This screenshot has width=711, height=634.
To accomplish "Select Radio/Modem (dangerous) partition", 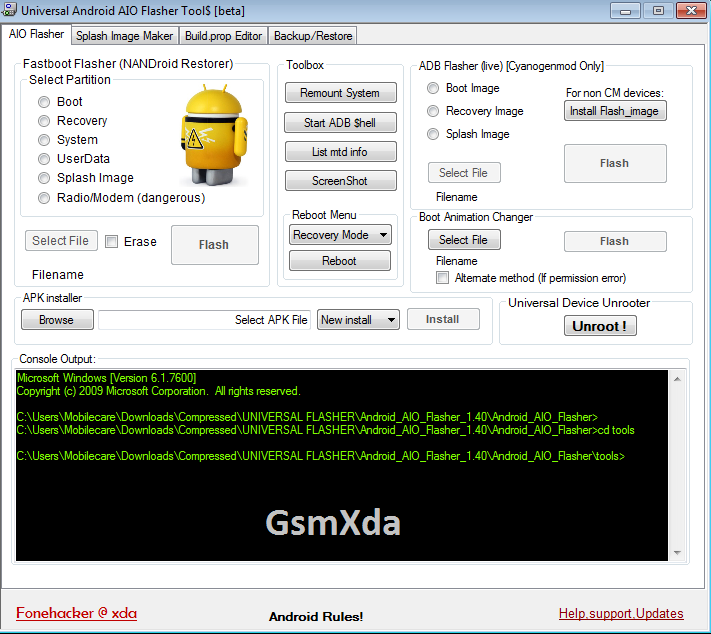I will [44, 198].
